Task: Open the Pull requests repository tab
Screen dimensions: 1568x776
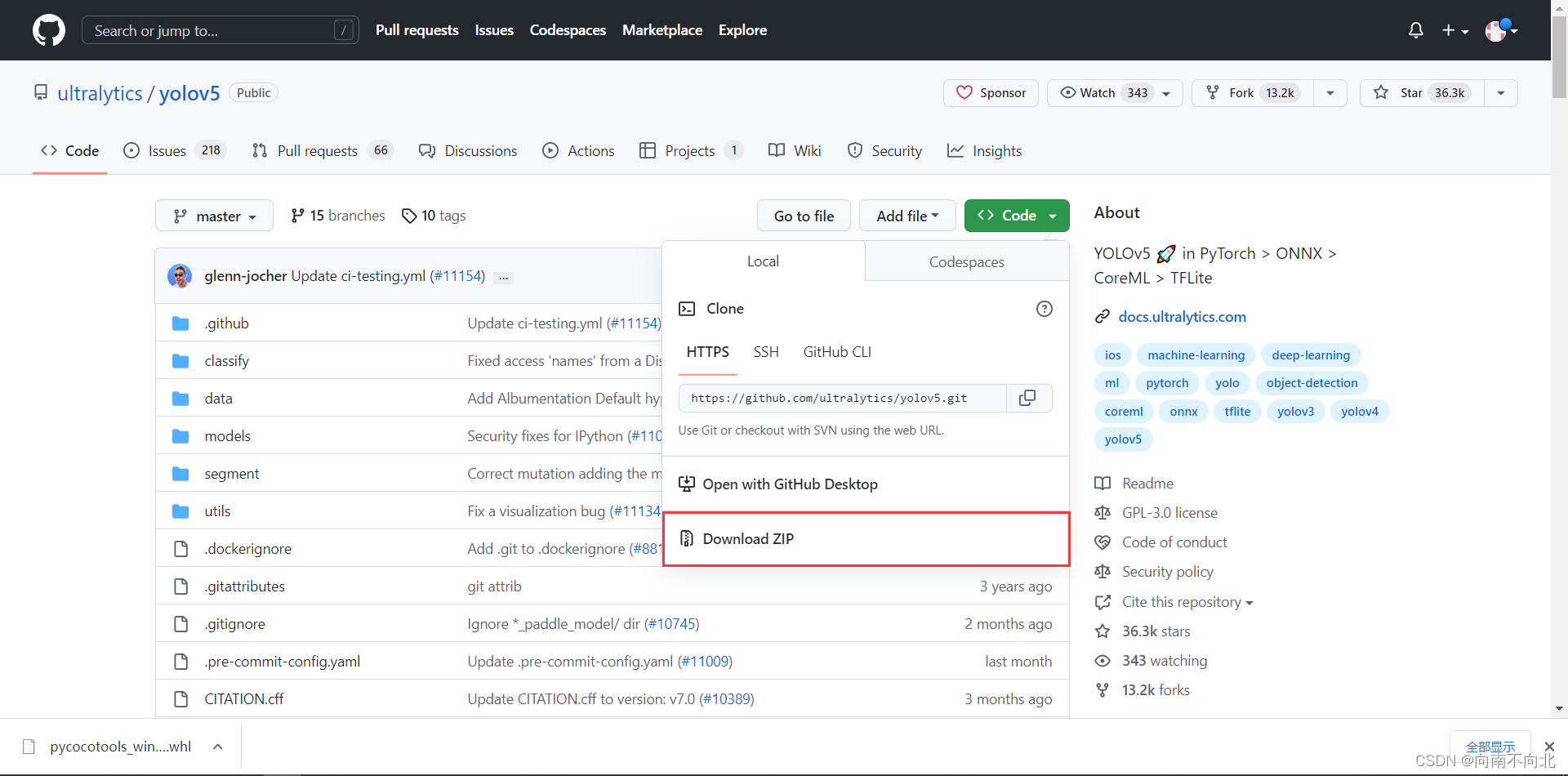Action: 323,151
